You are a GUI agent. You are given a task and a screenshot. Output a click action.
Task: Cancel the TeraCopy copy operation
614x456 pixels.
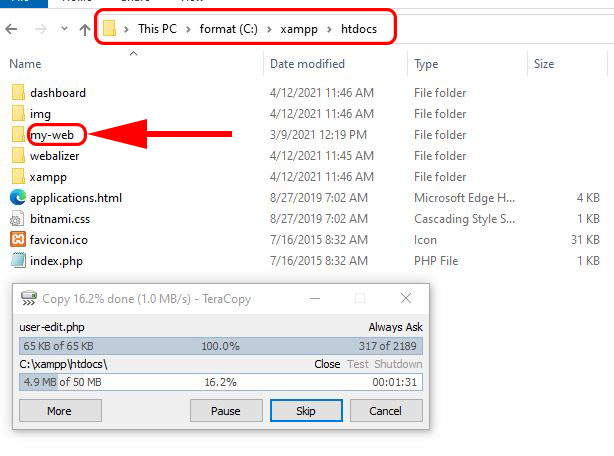coord(386,411)
